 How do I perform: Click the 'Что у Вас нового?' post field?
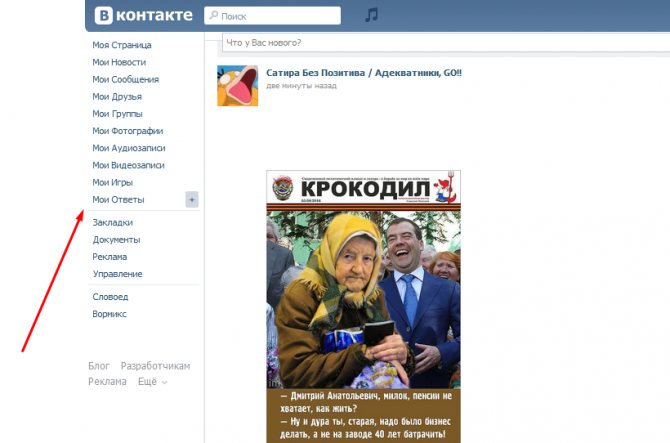pos(440,43)
